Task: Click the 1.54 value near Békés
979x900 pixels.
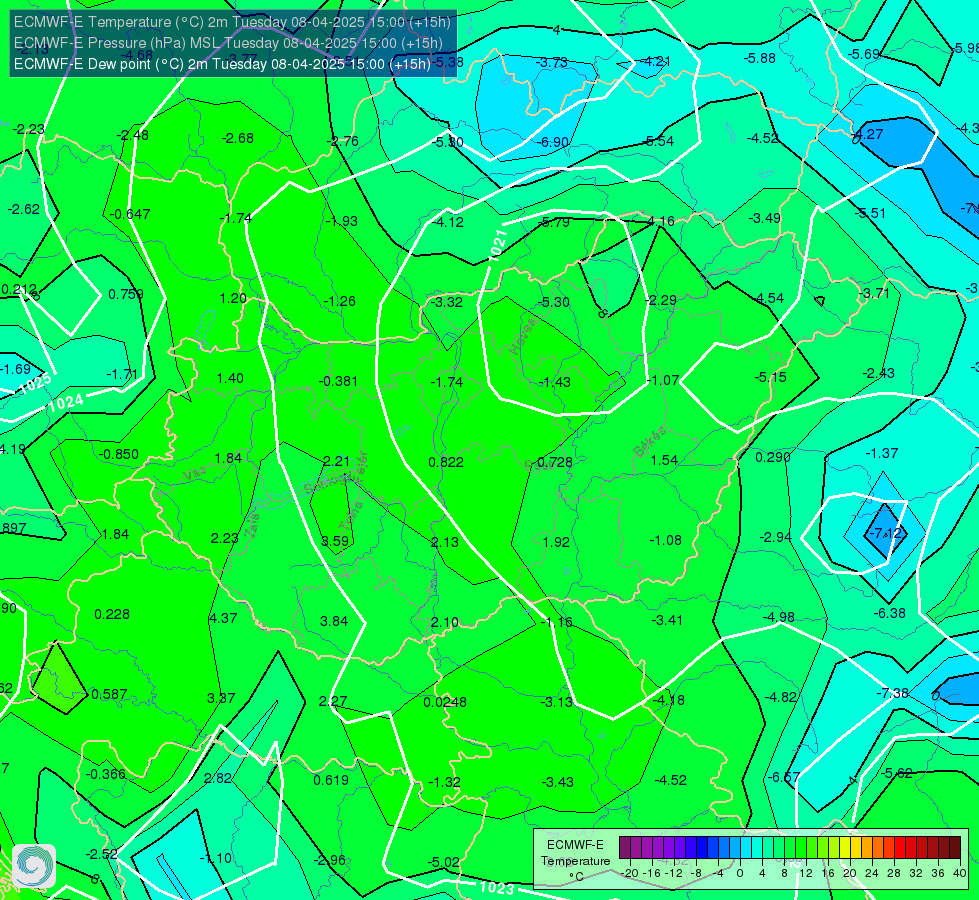Action: pyautogui.click(x=664, y=460)
